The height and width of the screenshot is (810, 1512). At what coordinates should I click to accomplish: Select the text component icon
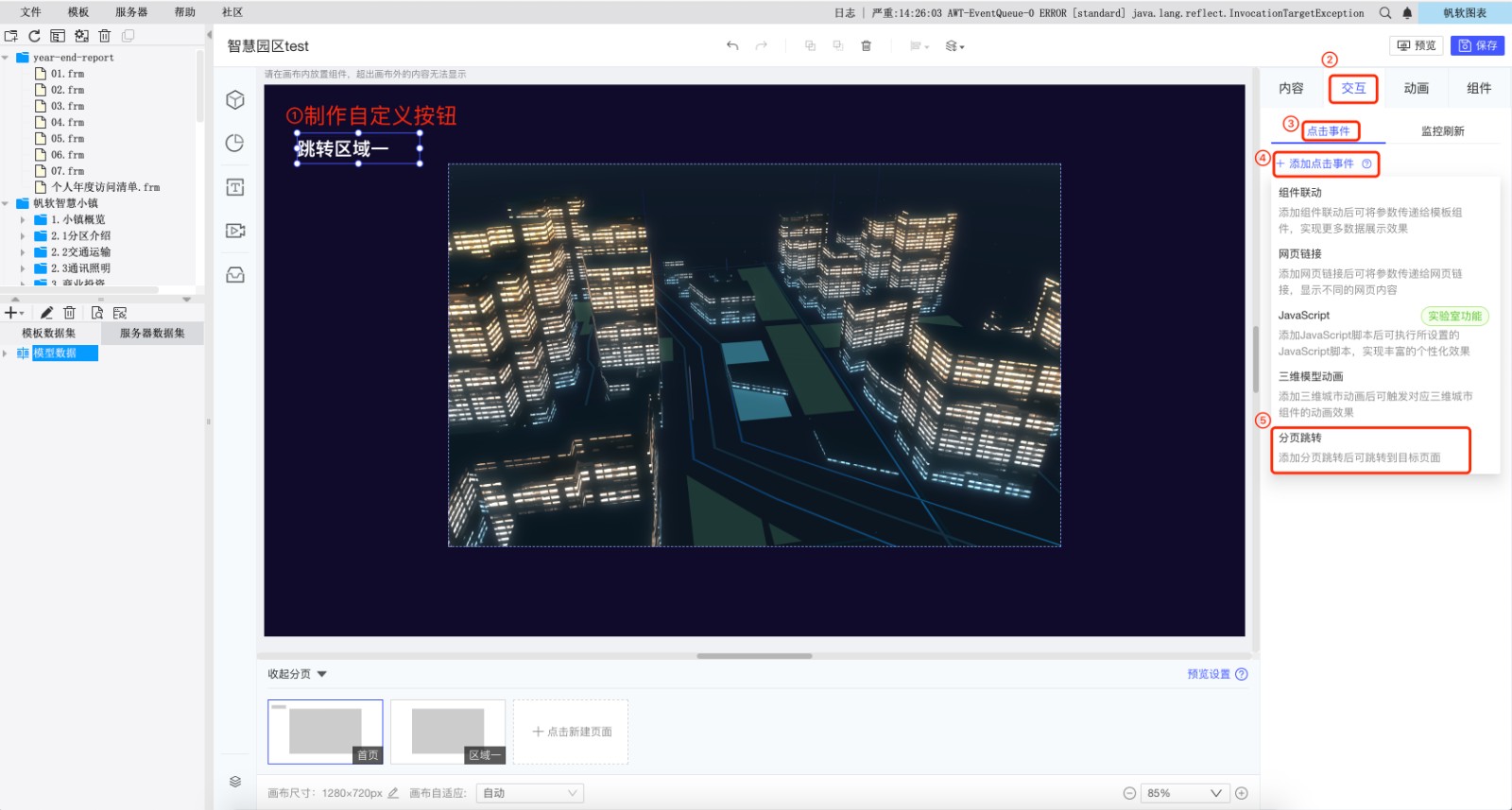pyautogui.click(x=235, y=187)
